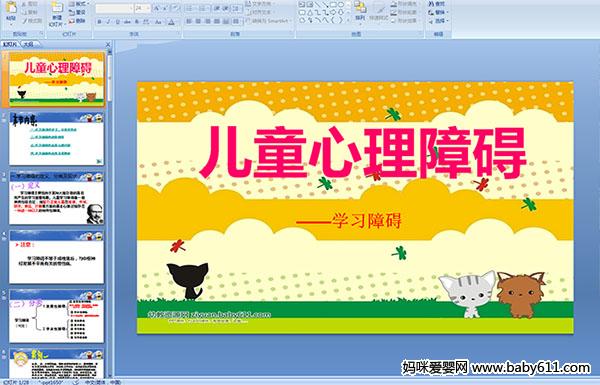This screenshot has height=385, width=600.
Task: Open the Select dropdown in editing group
Action: pyautogui.click(x=438, y=21)
